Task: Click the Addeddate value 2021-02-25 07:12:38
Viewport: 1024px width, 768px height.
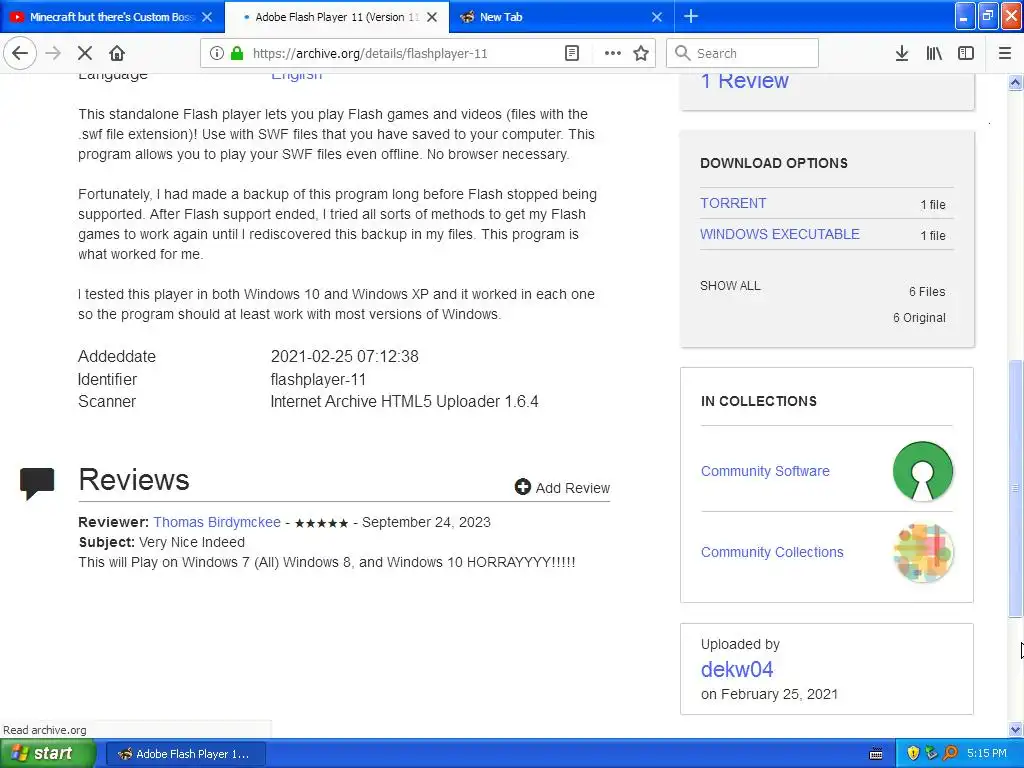Action: click(344, 357)
